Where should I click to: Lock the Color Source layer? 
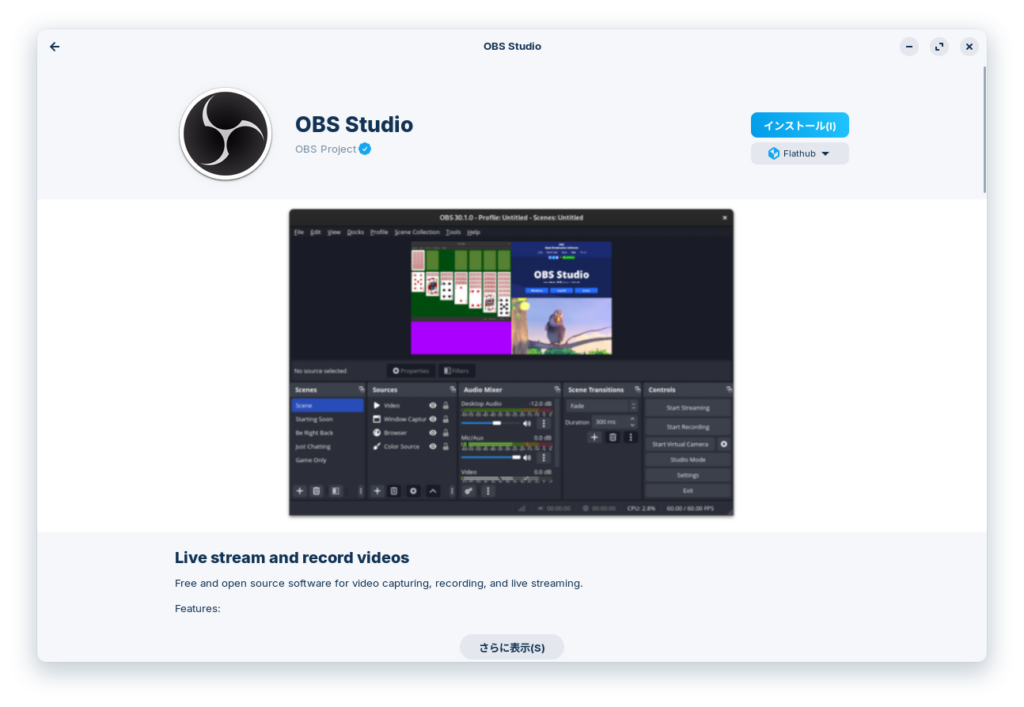(x=445, y=447)
